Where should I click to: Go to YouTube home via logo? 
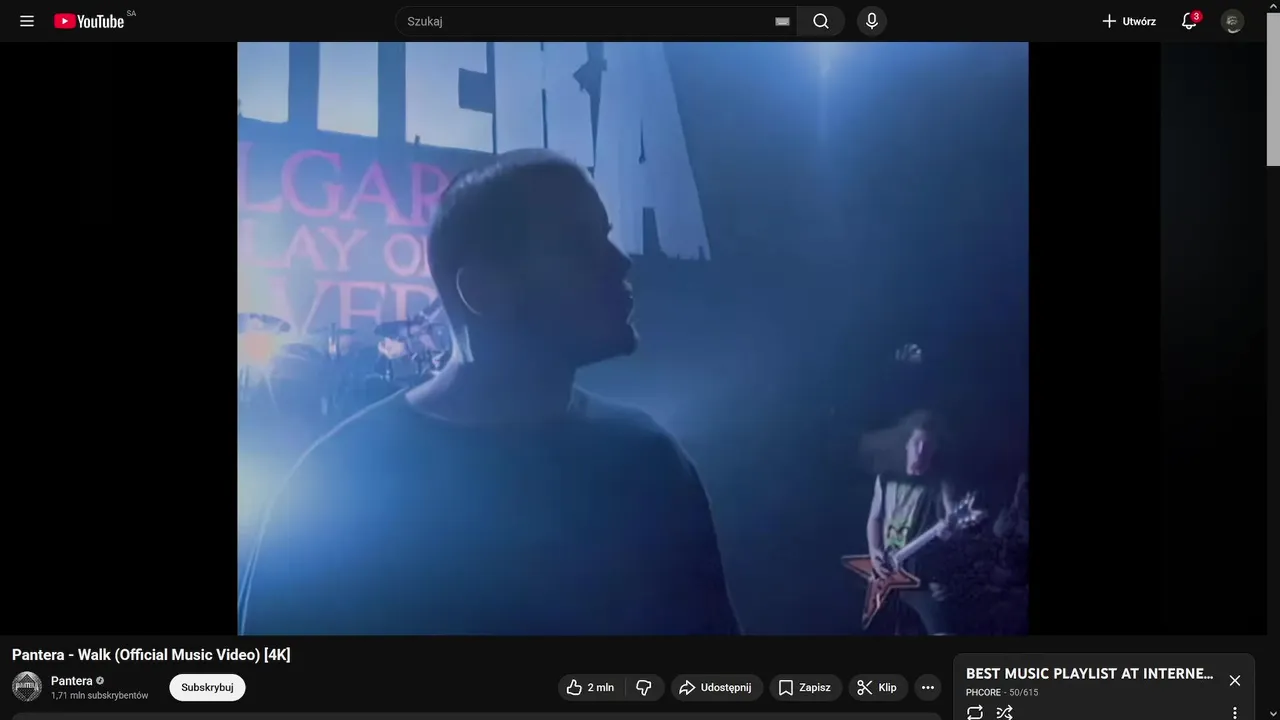pos(89,21)
